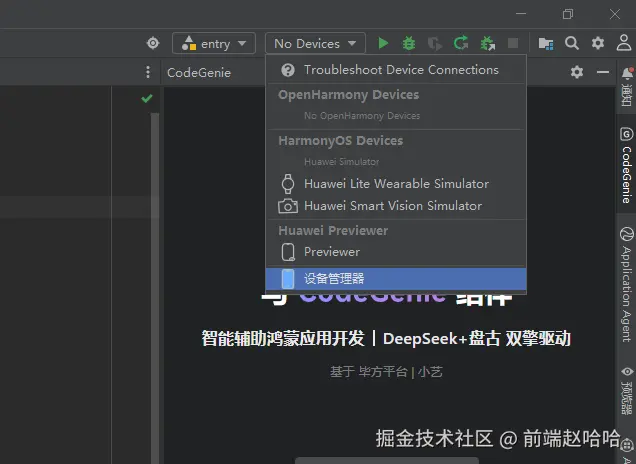The height and width of the screenshot is (464, 636).
Task: Click the HarmonyOS Devices section header
Action: tap(340, 140)
